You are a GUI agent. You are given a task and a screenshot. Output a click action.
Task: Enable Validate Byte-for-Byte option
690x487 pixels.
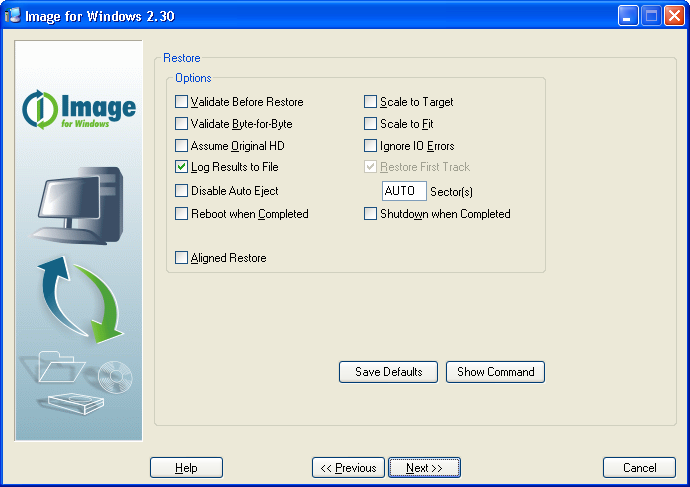[x=181, y=124]
